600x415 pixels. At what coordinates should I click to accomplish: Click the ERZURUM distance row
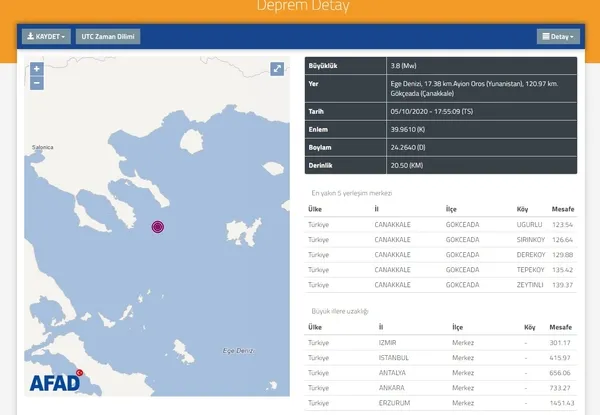coord(441,403)
